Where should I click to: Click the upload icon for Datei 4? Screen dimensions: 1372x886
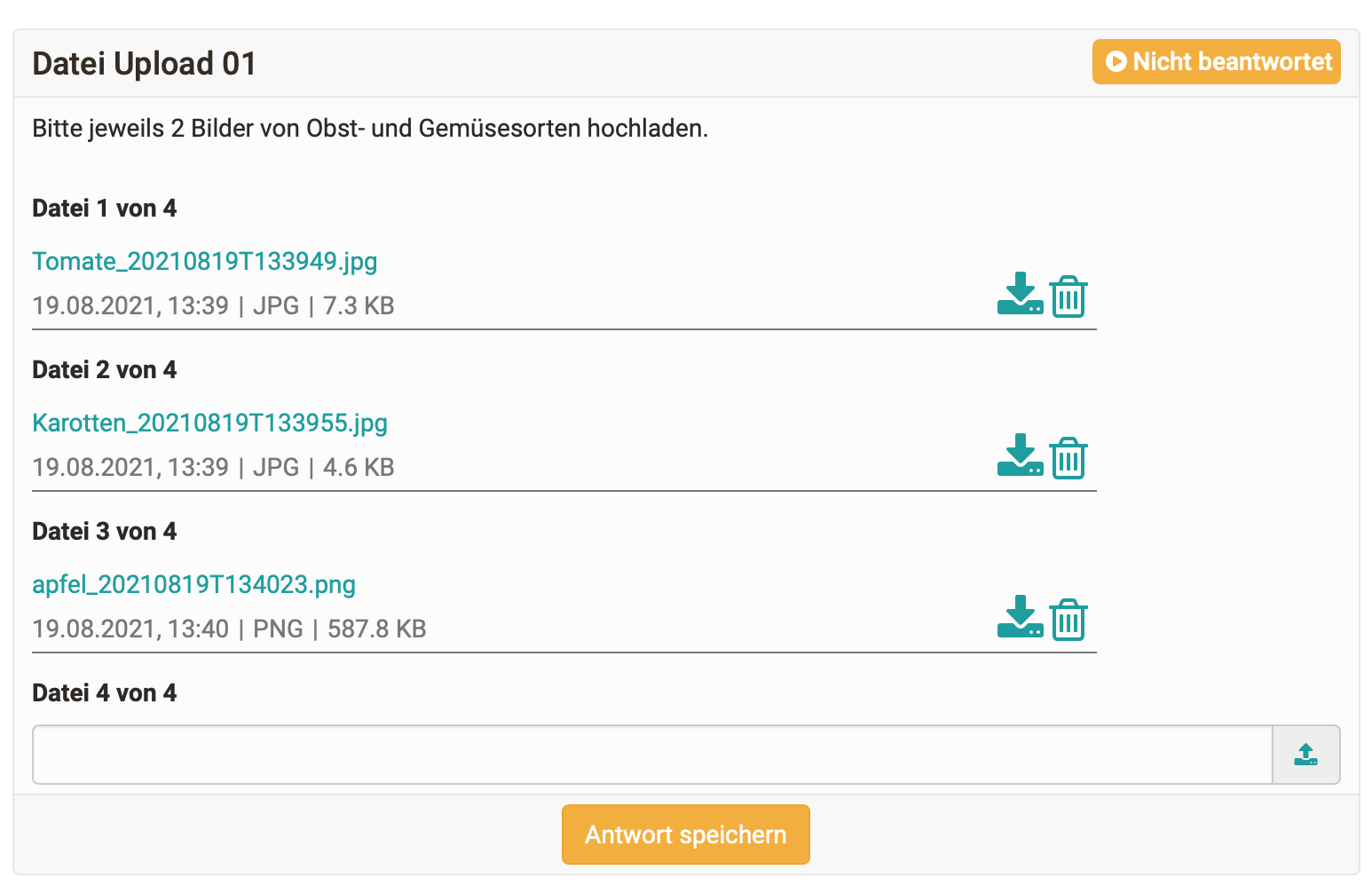point(1305,755)
